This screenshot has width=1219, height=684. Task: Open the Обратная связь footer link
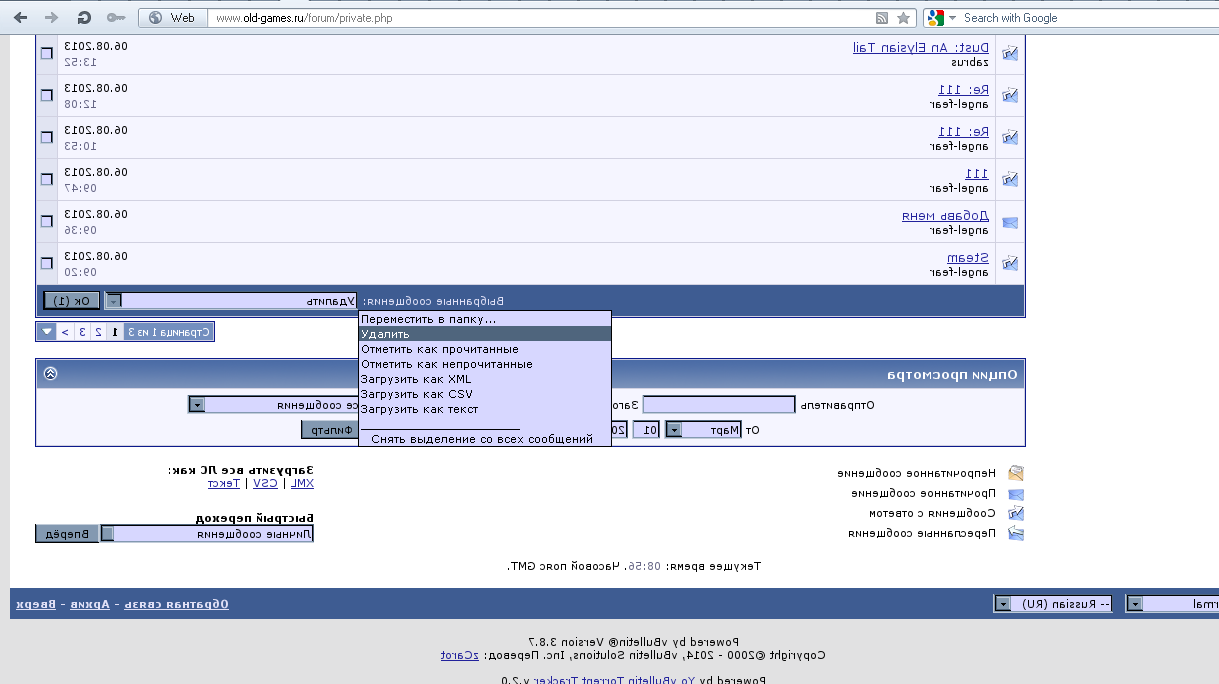(x=178, y=604)
